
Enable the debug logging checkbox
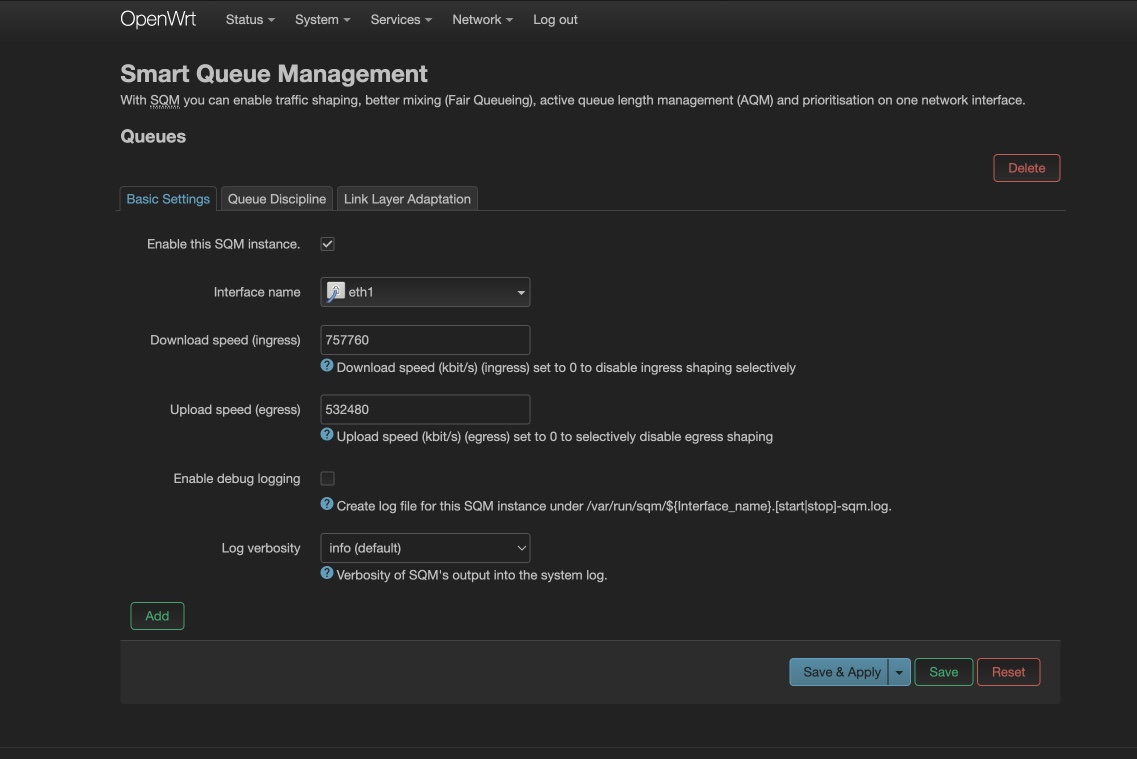(327, 479)
